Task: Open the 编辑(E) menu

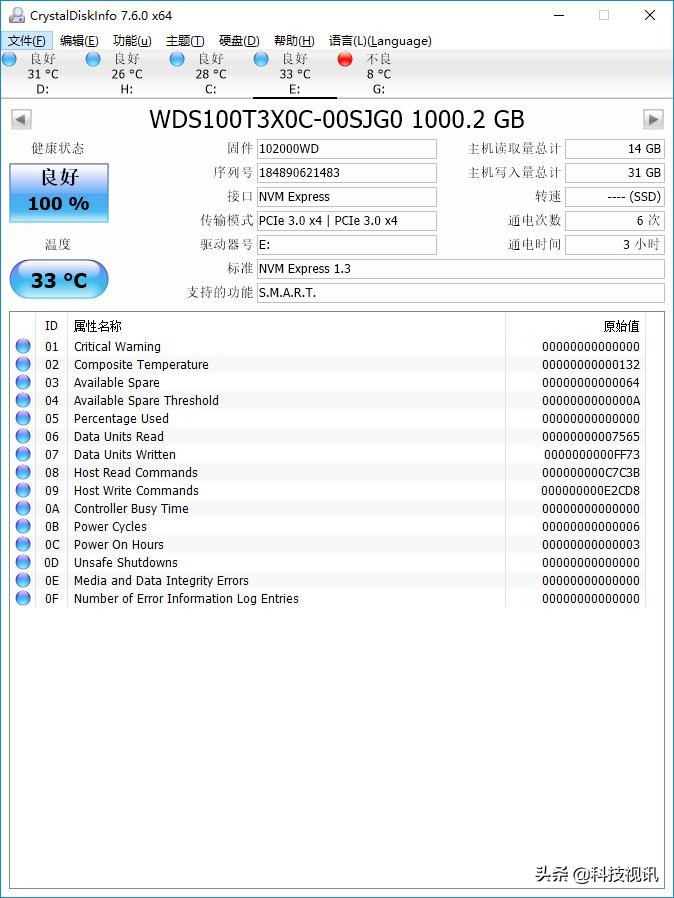Action: (79, 41)
